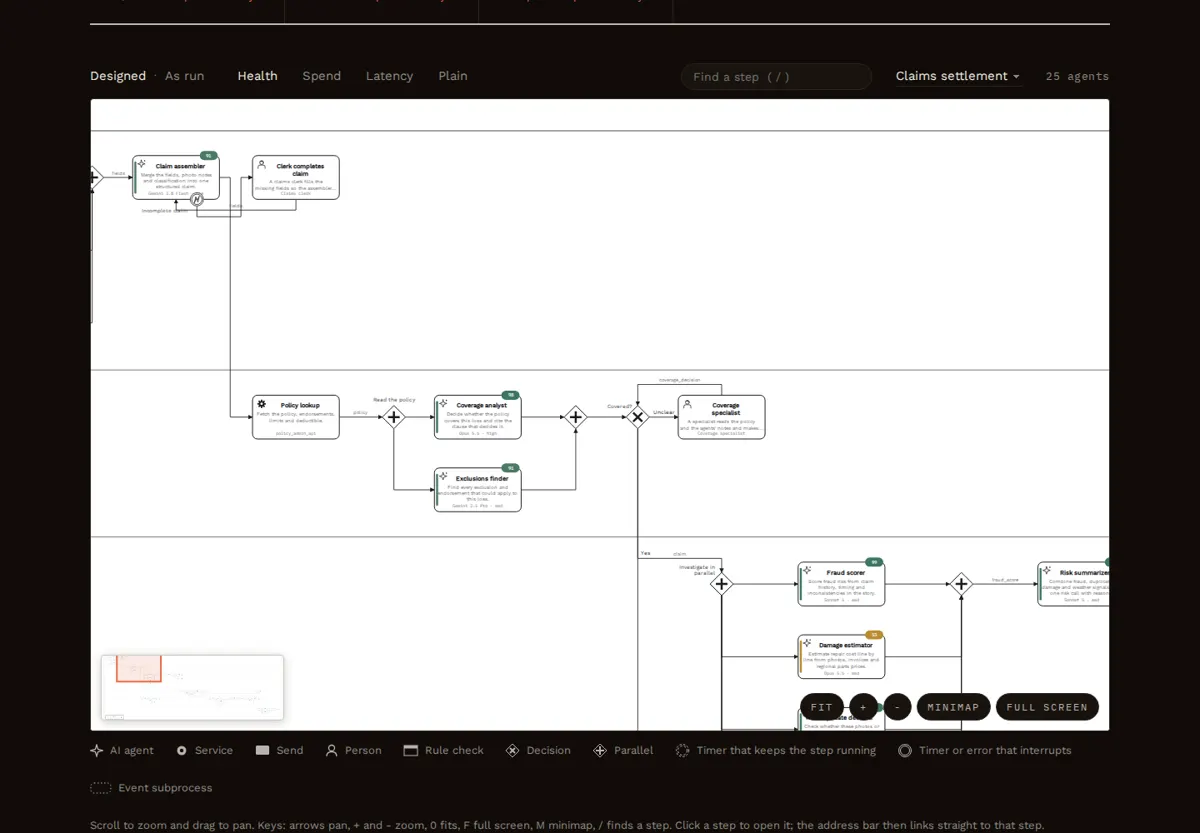Zoom out with the minus button
Screen dimensions: 1200x833
coord(898,707)
